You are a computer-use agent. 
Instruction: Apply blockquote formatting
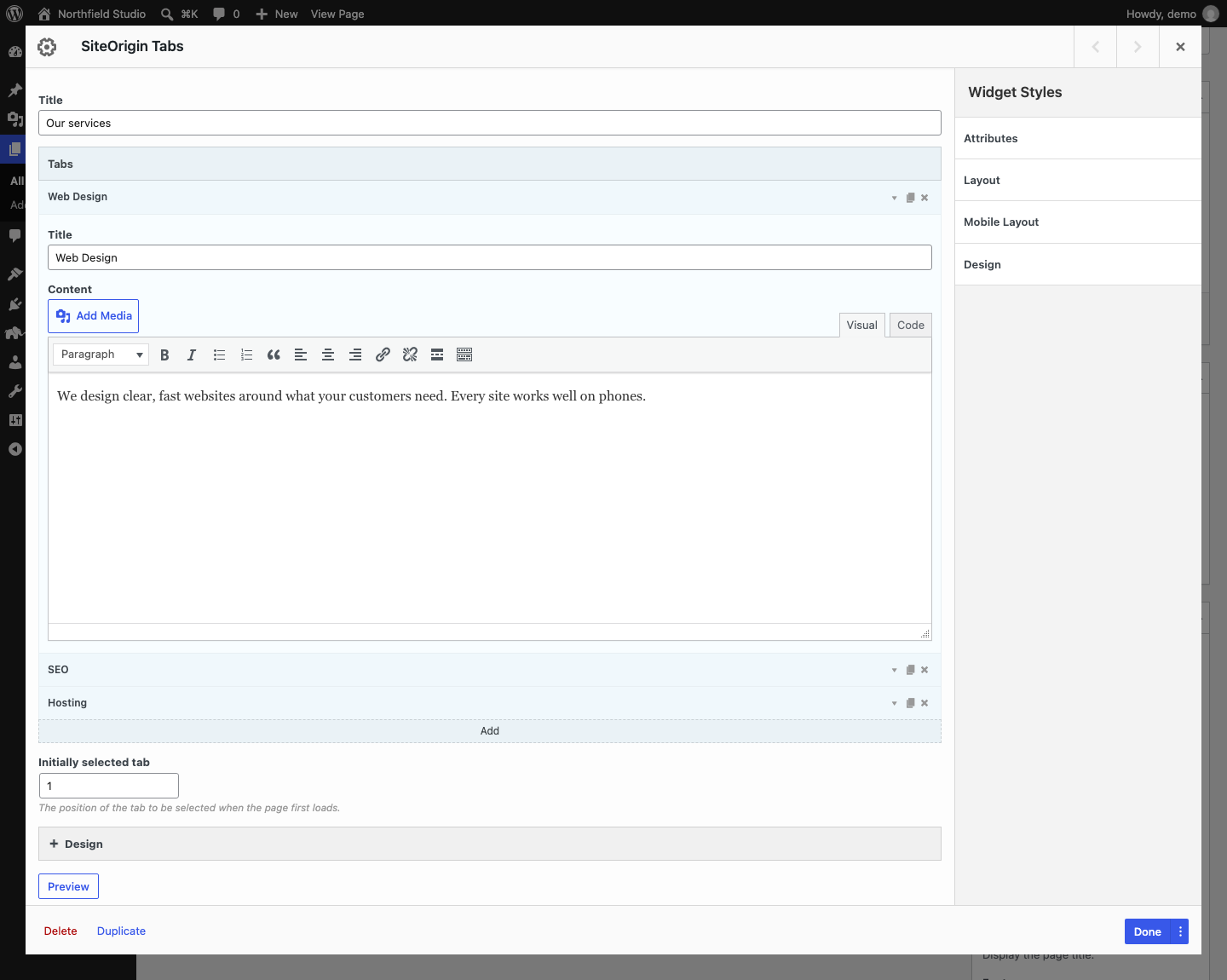tap(274, 355)
